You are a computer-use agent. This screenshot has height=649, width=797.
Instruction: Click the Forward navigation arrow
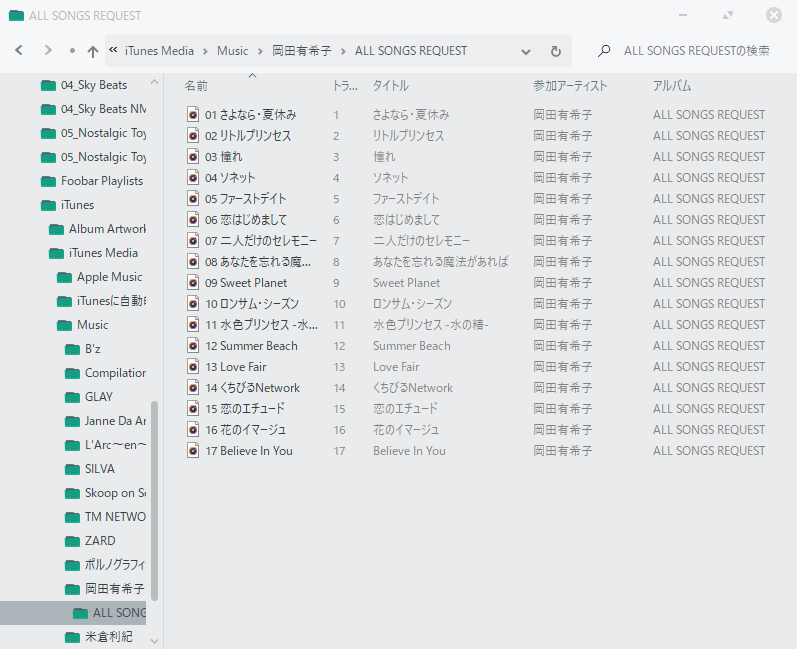(47, 51)
